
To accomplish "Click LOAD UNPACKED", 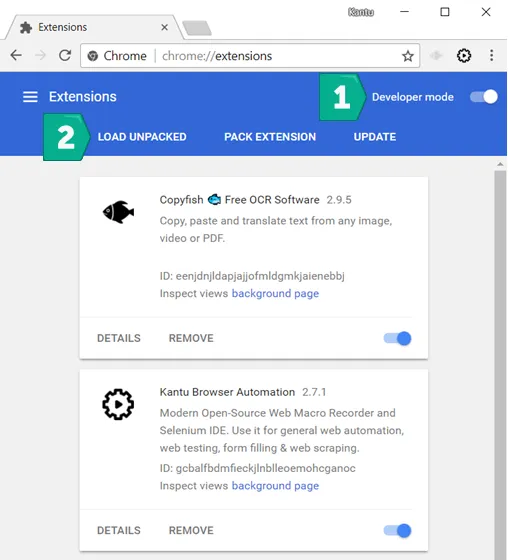I will (x=142, y=137).
